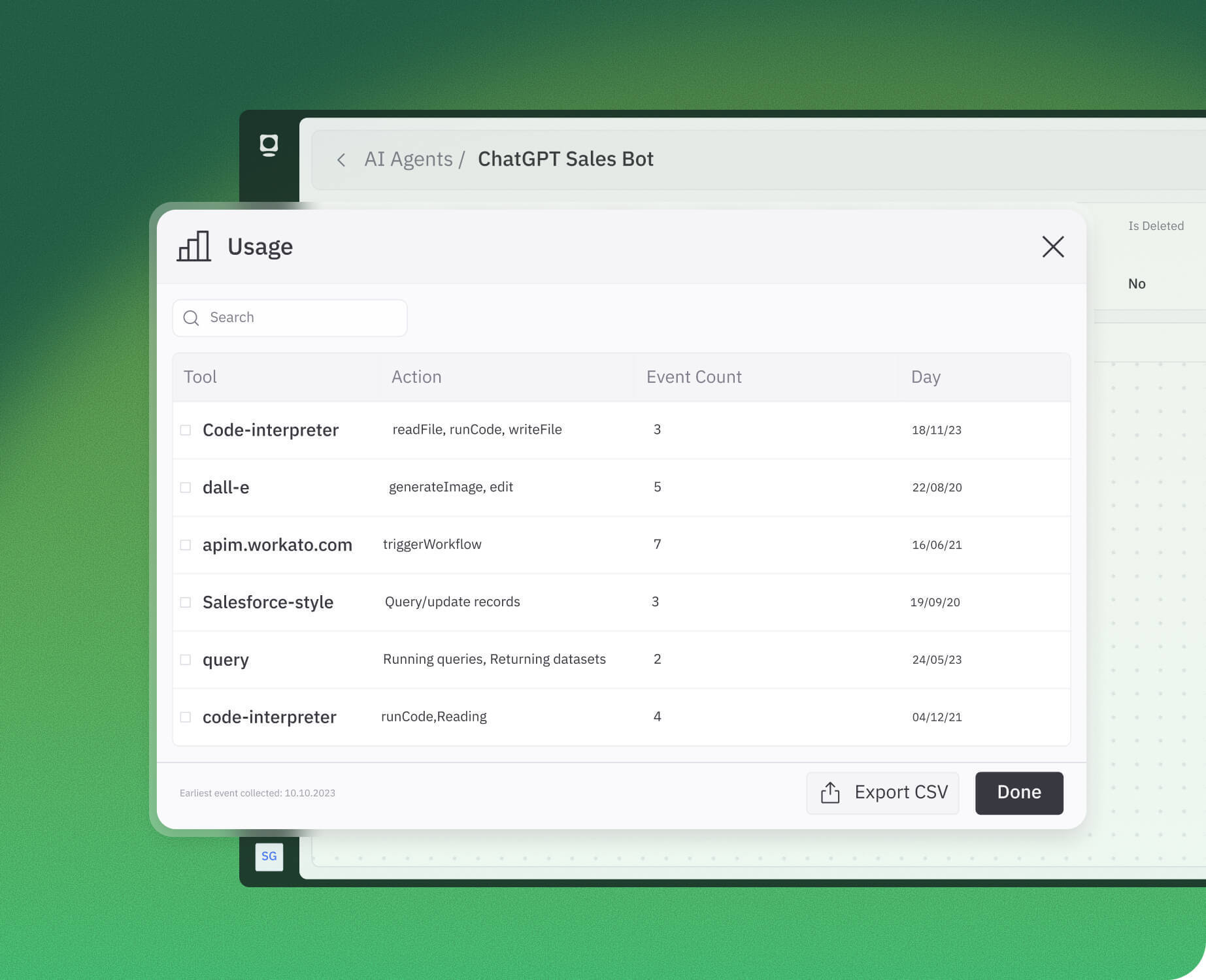The image size is (1206, 980).
Task: Click the date 16/06/21
Action: [937, 545]
